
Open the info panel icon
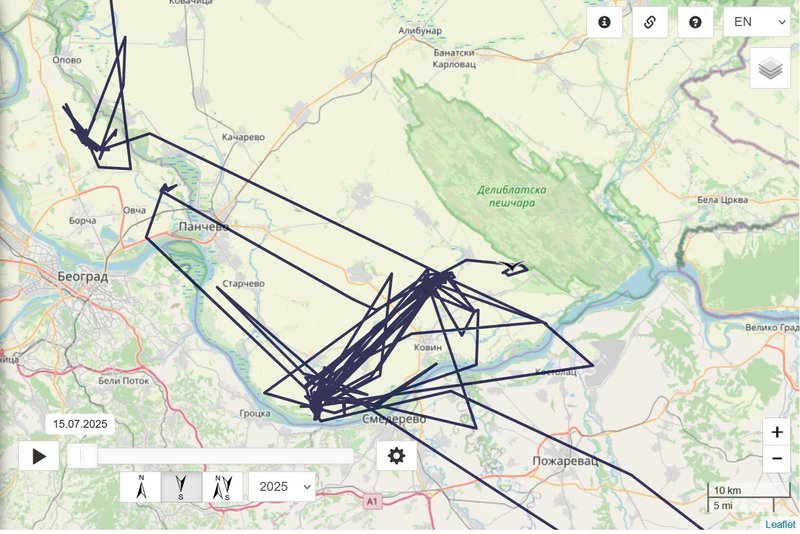click(604, 22)
